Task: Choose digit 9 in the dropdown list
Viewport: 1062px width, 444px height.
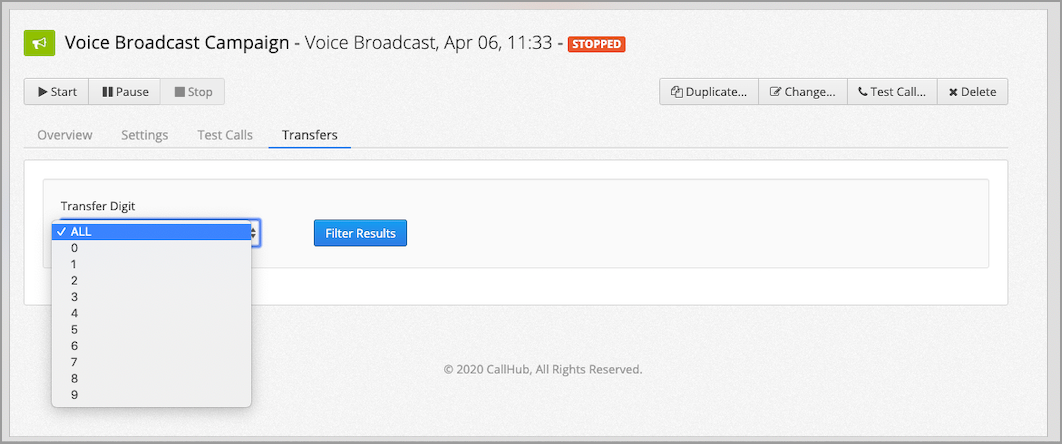Action: (151, 395)
